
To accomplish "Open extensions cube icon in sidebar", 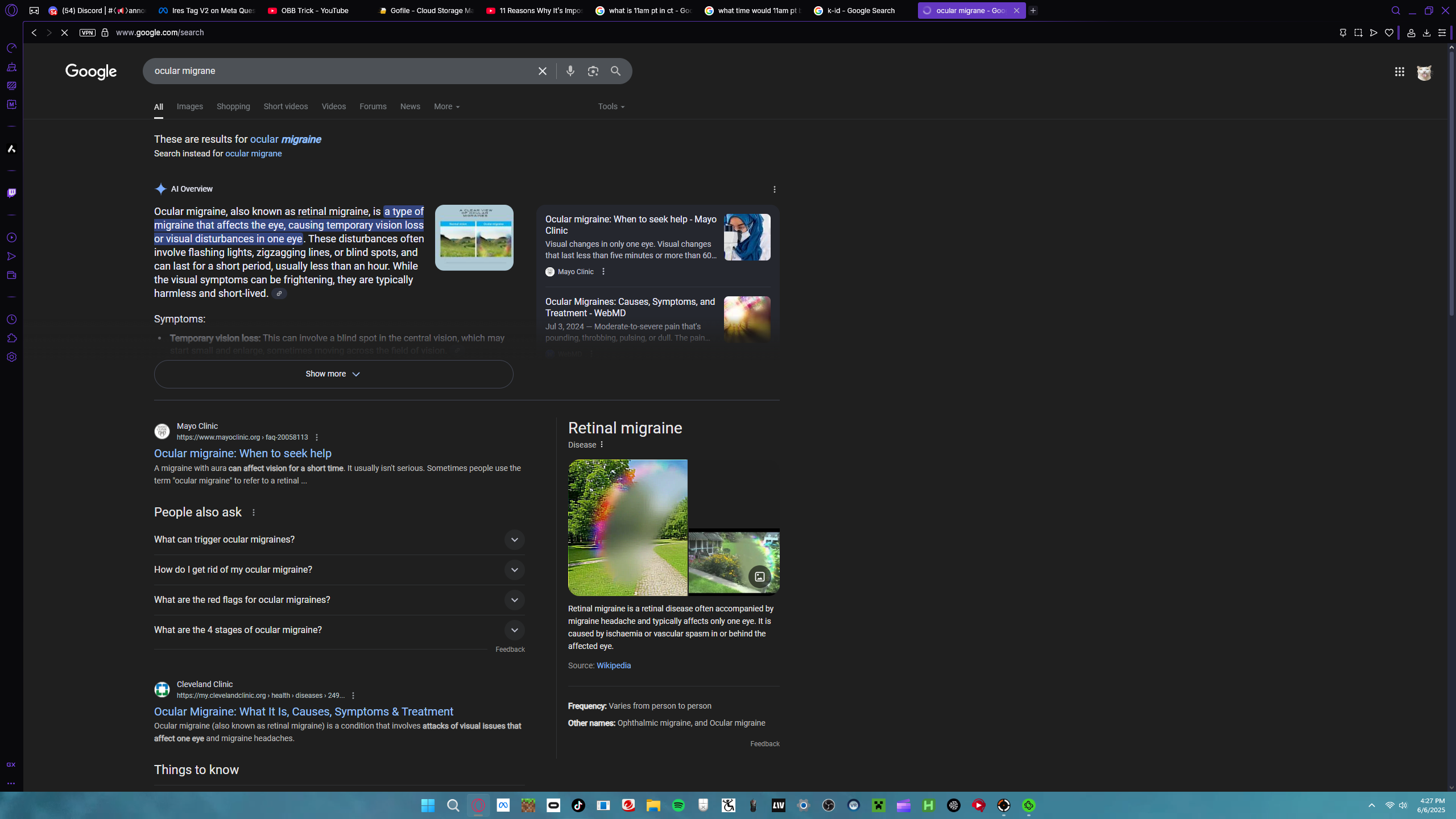I will tap(11, 338).
